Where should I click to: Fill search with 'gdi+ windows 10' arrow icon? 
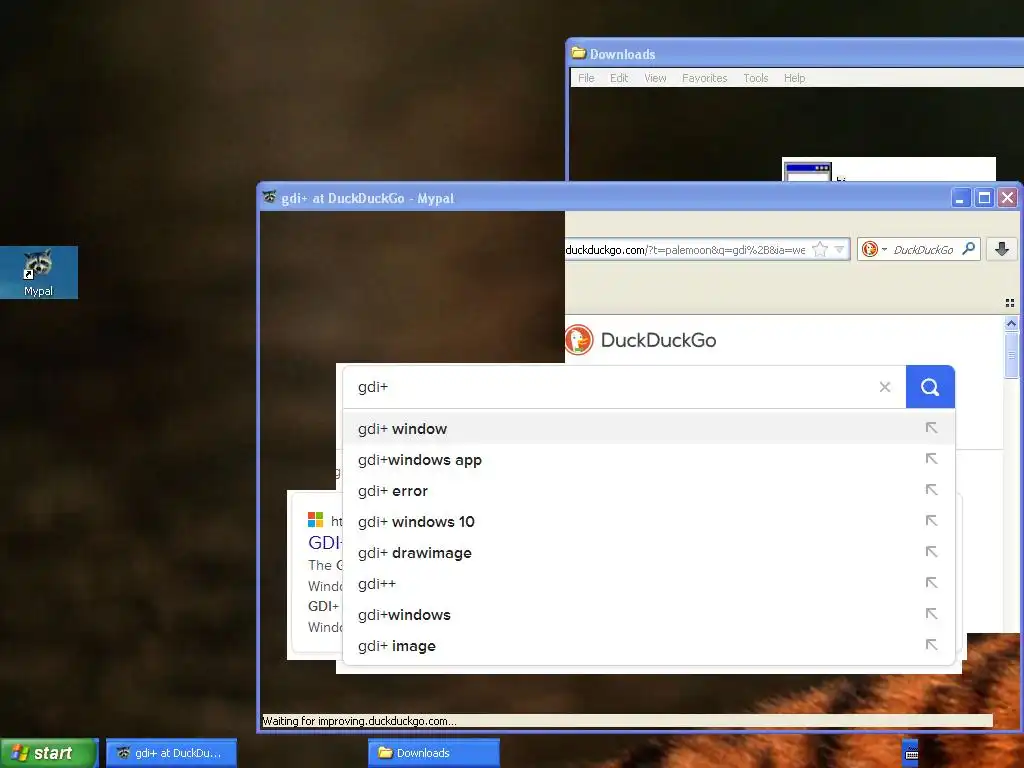click(x=931, y=521)
